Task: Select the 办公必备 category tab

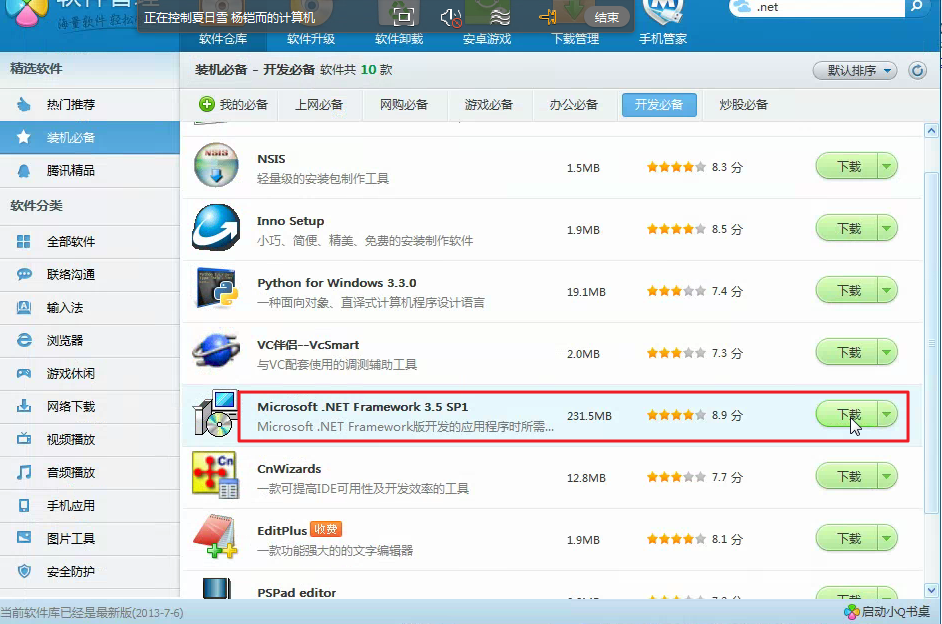Action: point(574,105)
